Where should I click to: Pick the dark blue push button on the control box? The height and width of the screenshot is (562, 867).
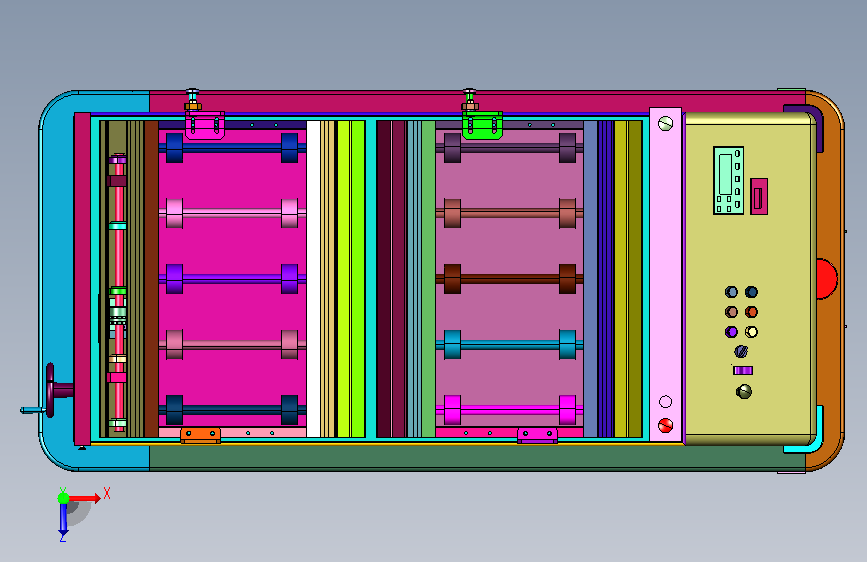pyautogui.click(x=751, y=292)
